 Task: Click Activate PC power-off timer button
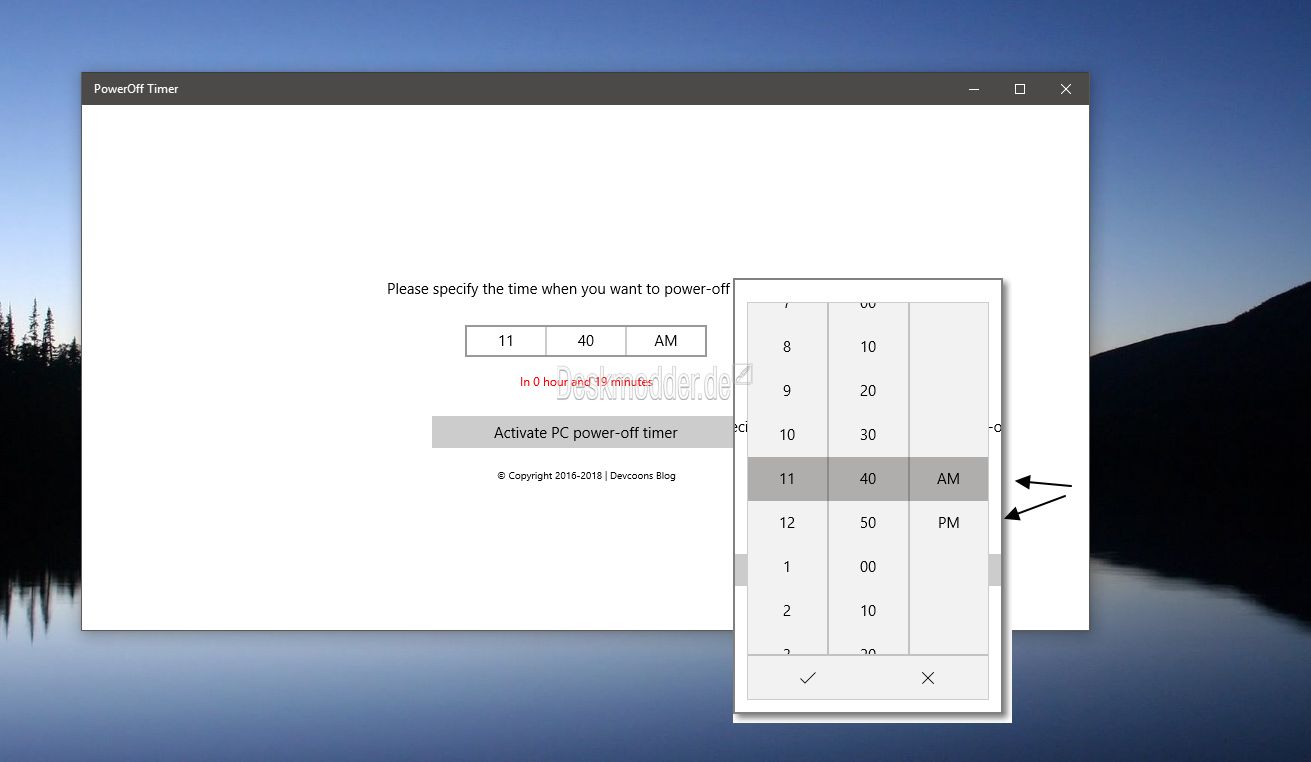(585, 433)
